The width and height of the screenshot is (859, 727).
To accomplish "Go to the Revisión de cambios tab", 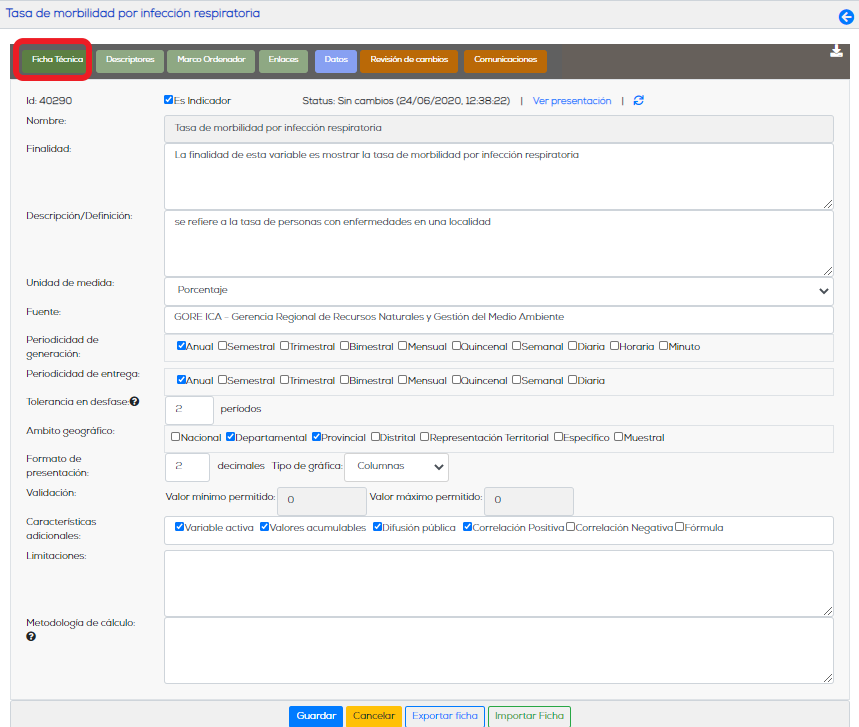I will (409, 61).
